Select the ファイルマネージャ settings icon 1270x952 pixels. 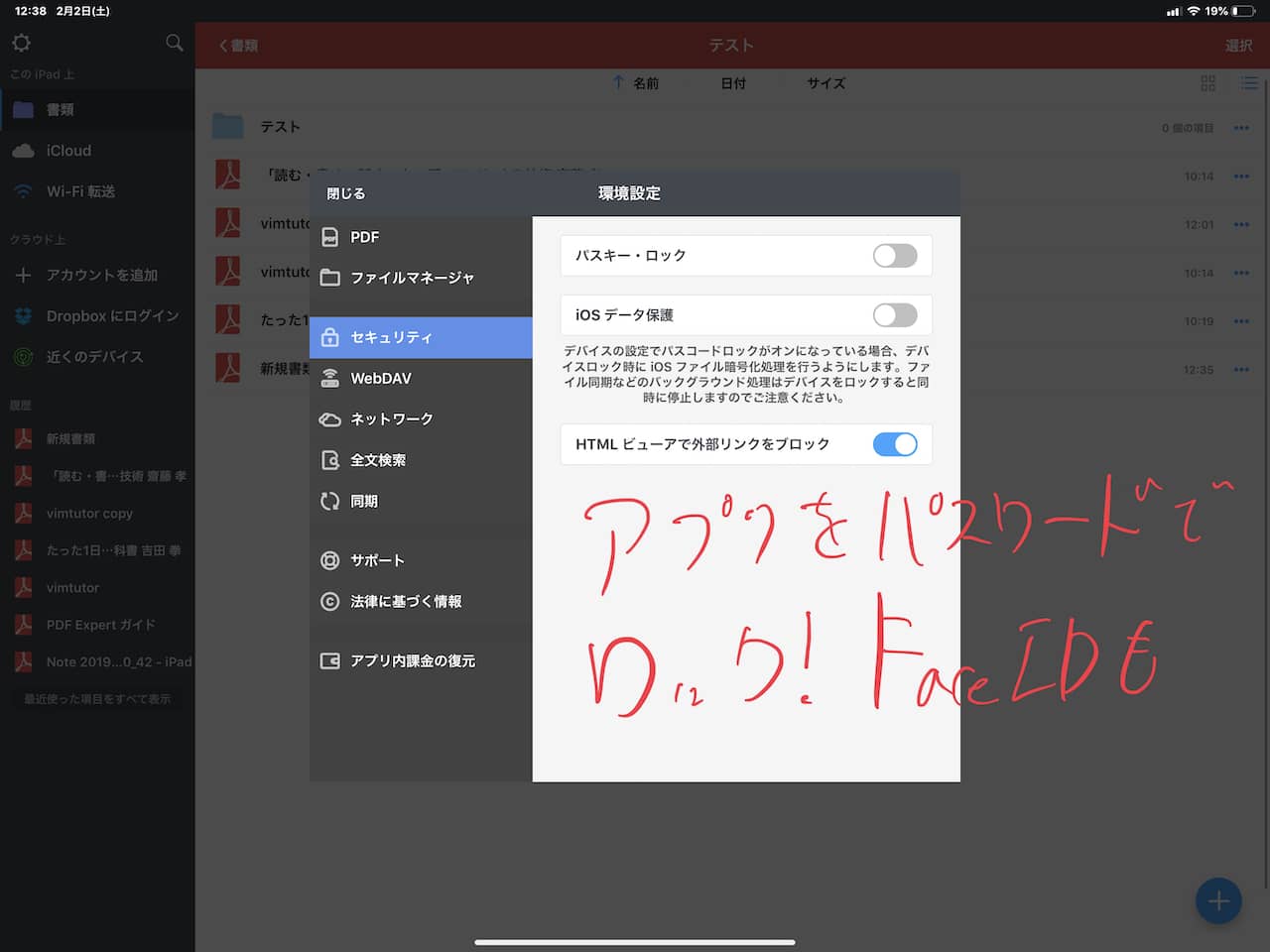click(330, 279)
